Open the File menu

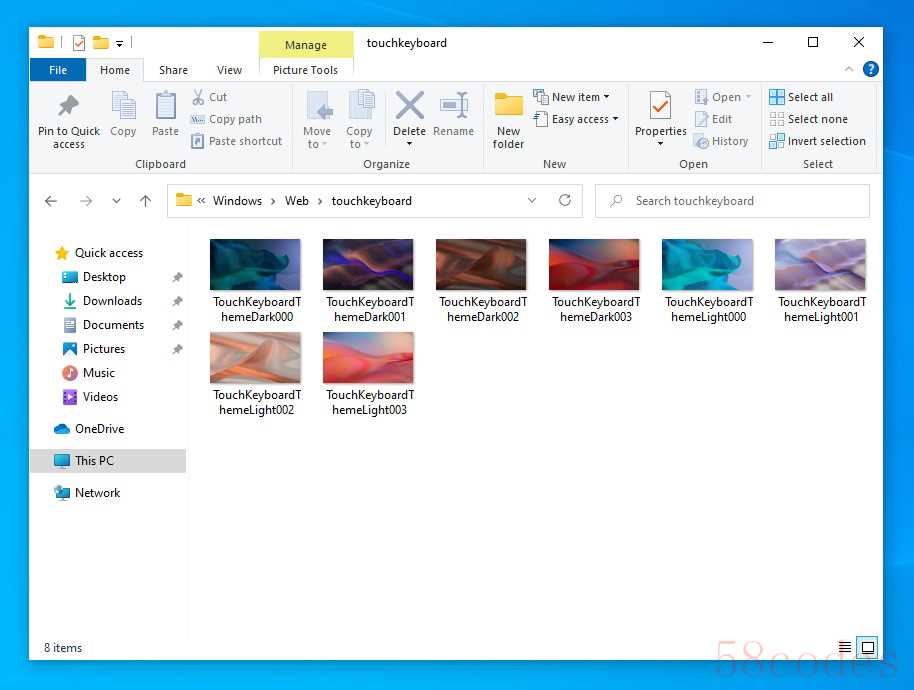coord(58,70)
